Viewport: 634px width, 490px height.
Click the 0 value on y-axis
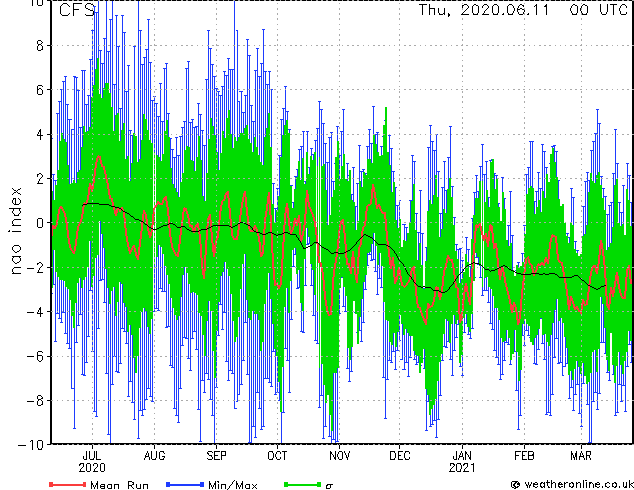(40, 223)
